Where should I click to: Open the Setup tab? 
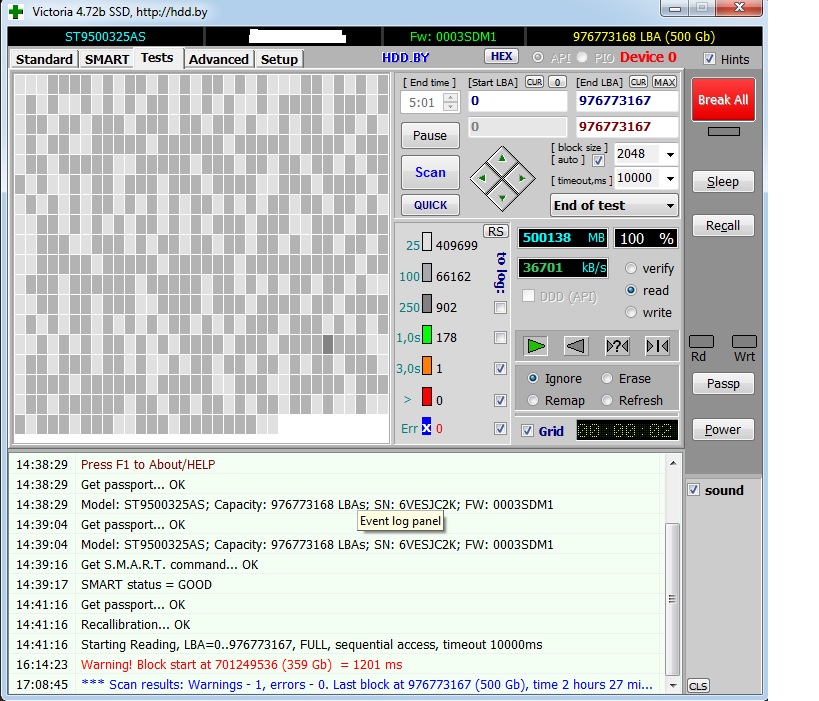[279, 59]
